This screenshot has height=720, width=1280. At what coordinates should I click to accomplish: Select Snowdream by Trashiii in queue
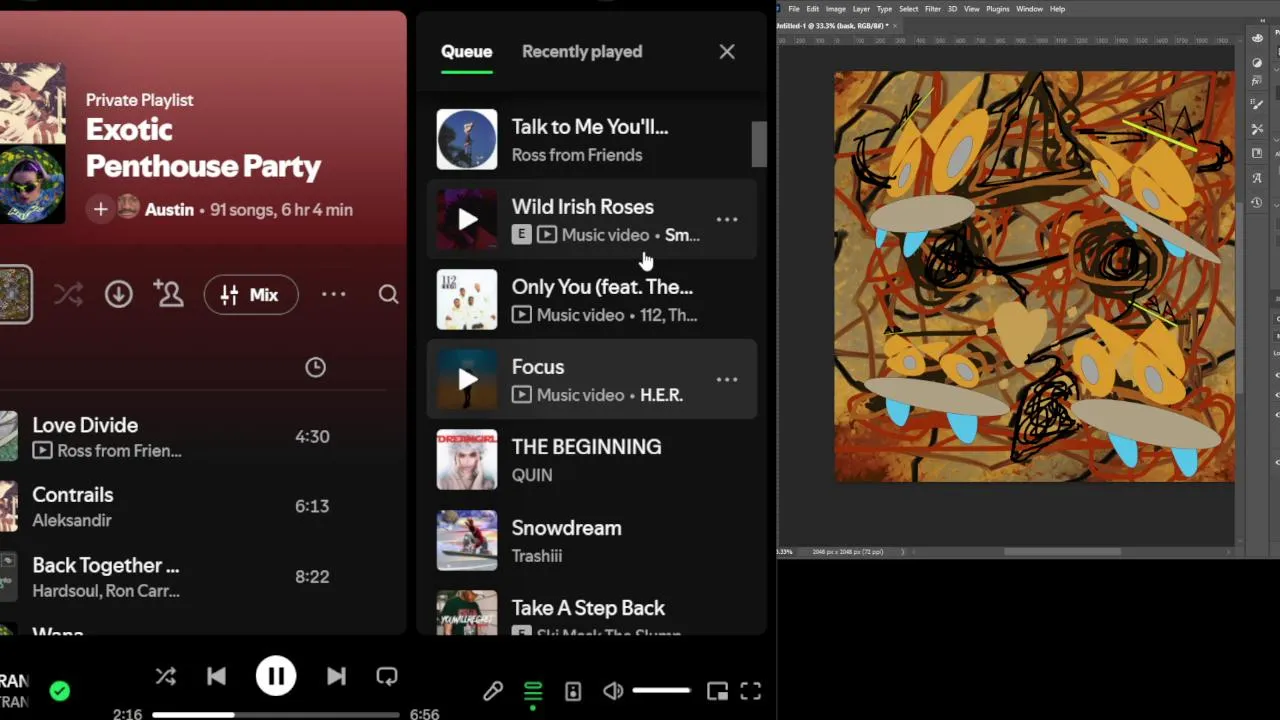(592, 540)
